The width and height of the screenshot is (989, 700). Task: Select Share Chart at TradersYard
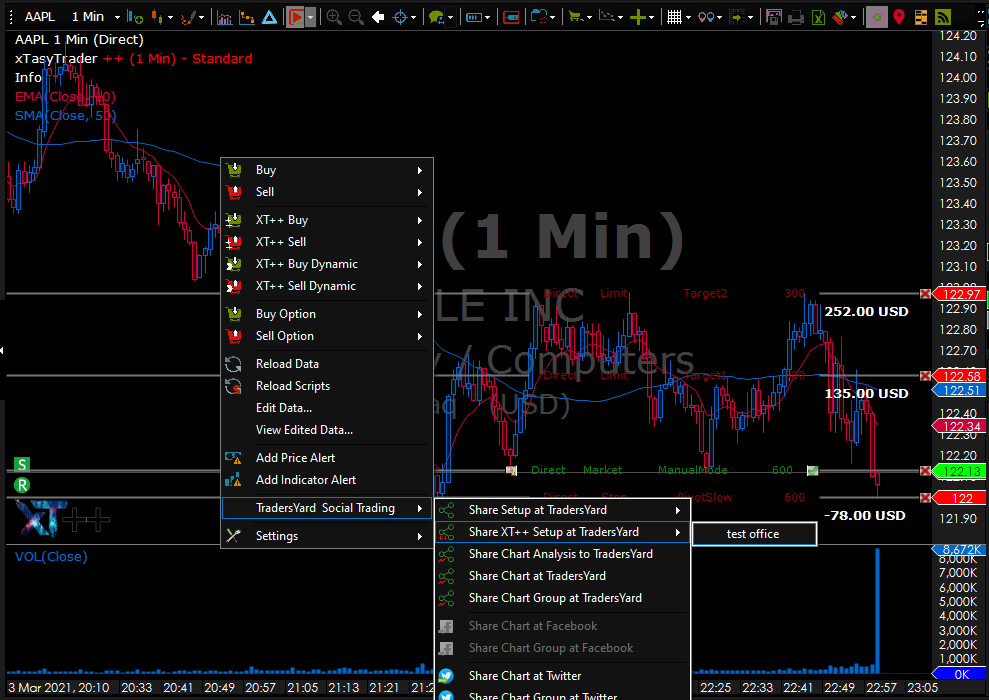click(x=563, y=576)
